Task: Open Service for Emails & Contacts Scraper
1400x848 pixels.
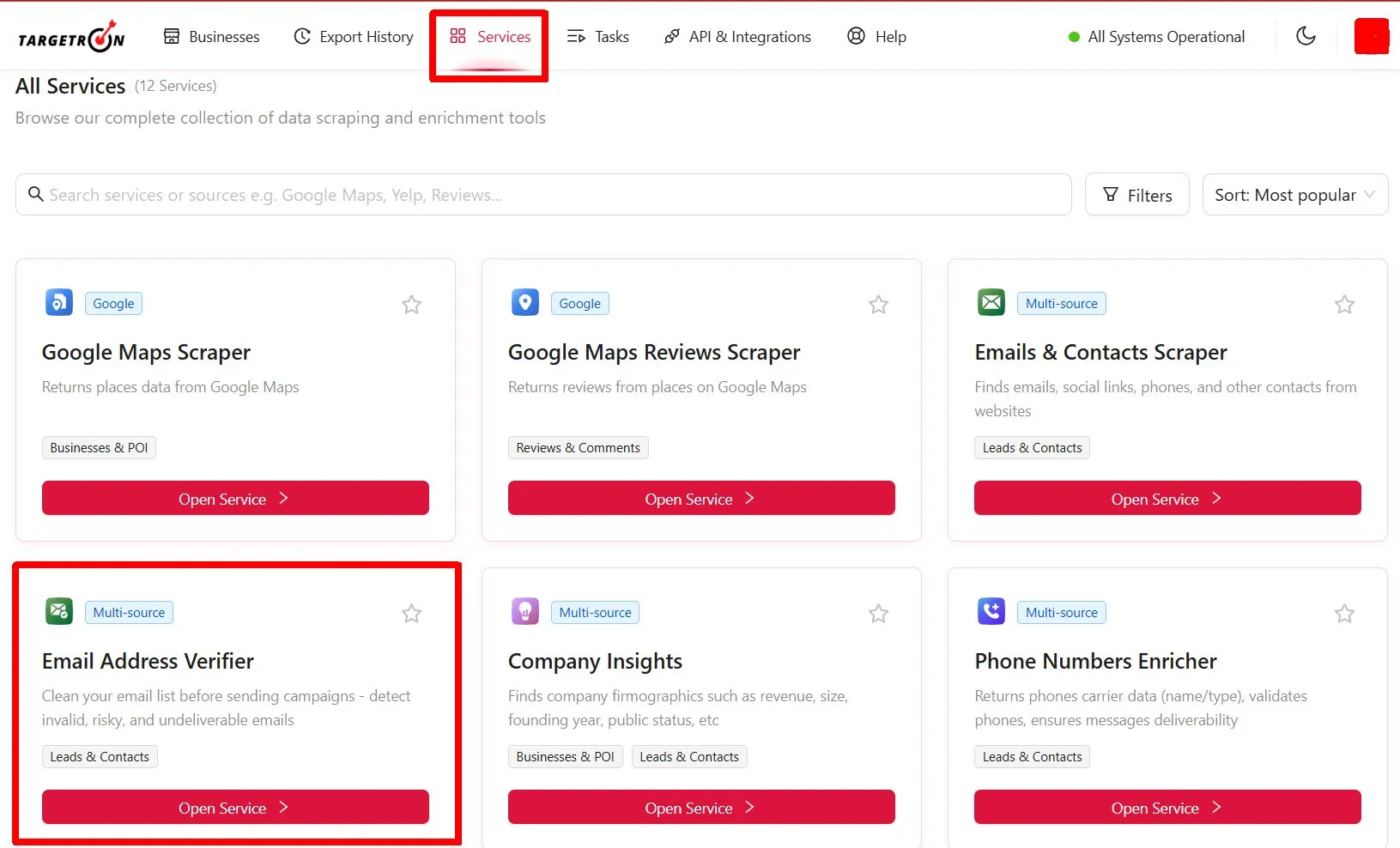Action: pyautogui.click(x=1167, y=499)
